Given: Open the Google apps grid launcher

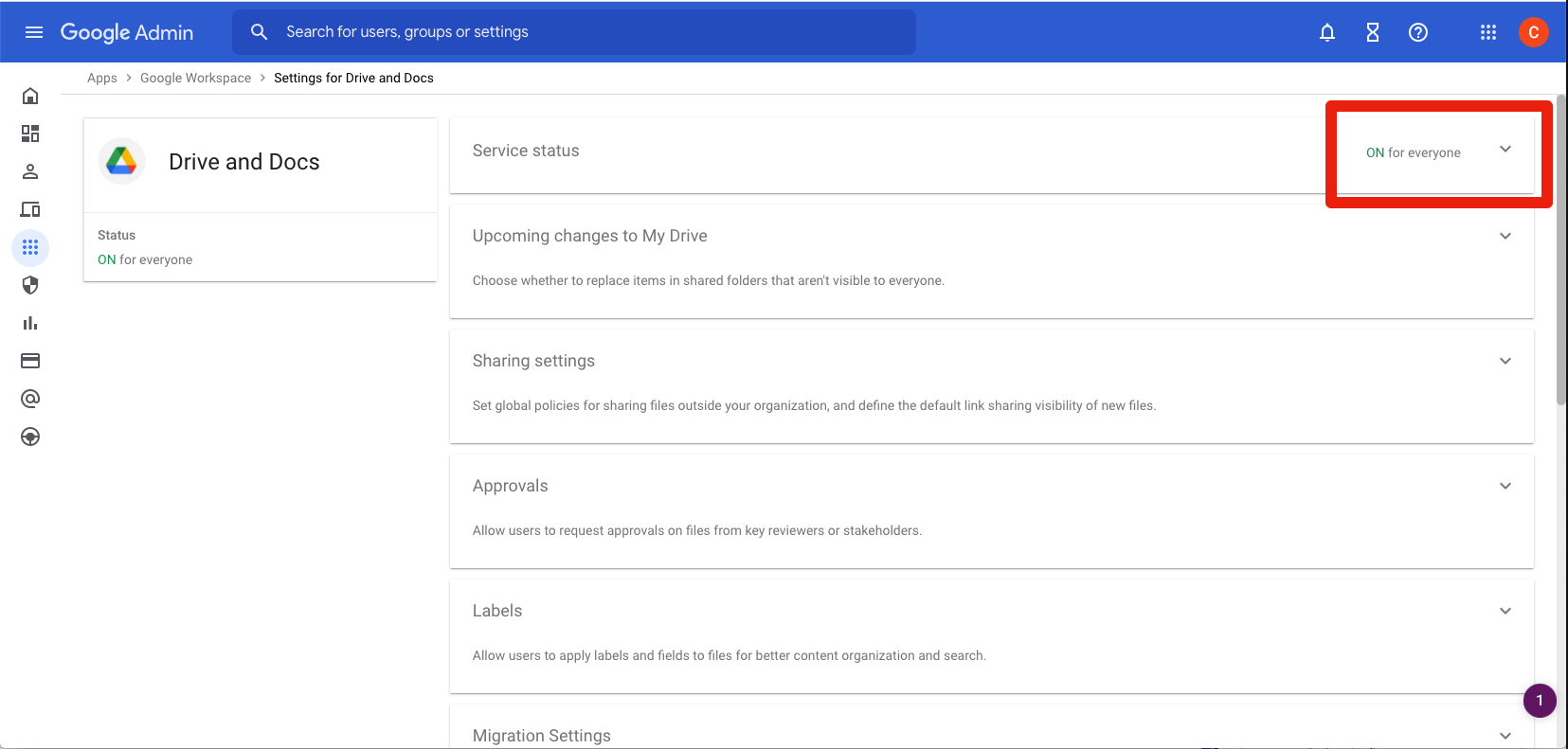Looking at the screenshot, I should tap(1488, 32).
